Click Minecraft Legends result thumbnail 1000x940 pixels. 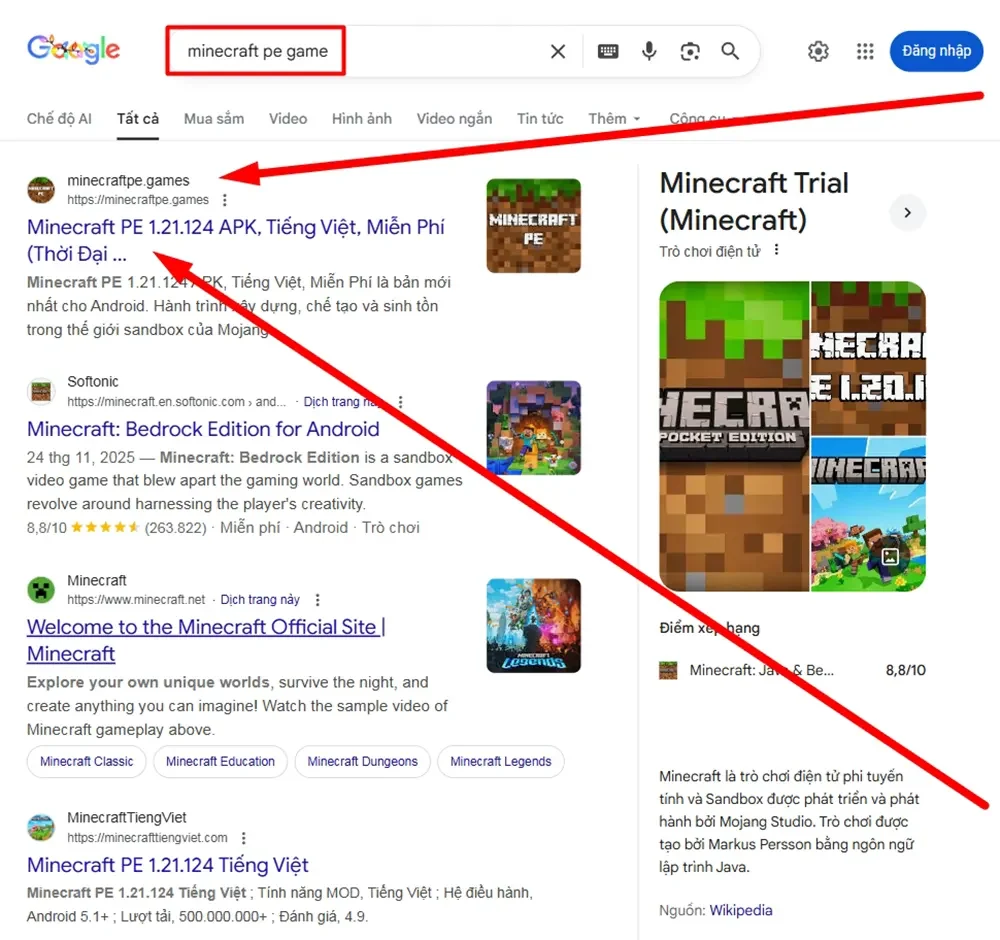coord(534,626)
